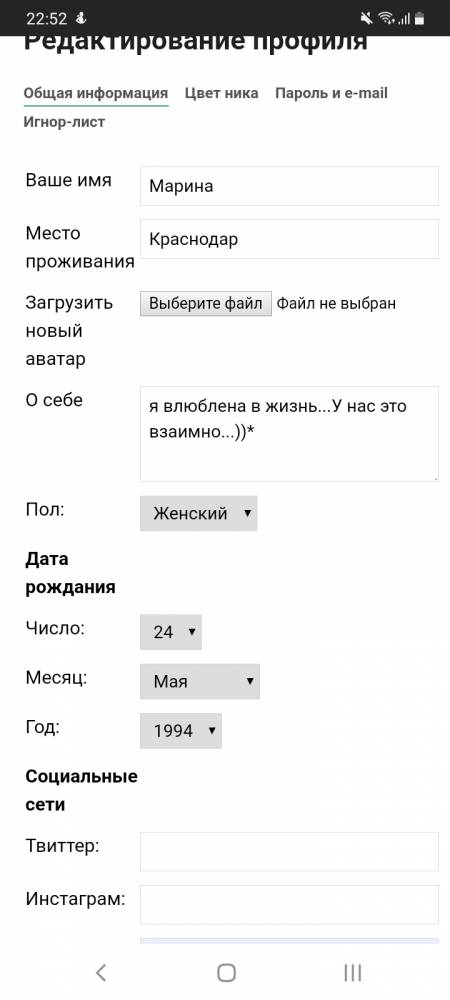Click the empty Твиттер input field
This screenshot has height=1000, width=450.
click(x=289, y=851)
